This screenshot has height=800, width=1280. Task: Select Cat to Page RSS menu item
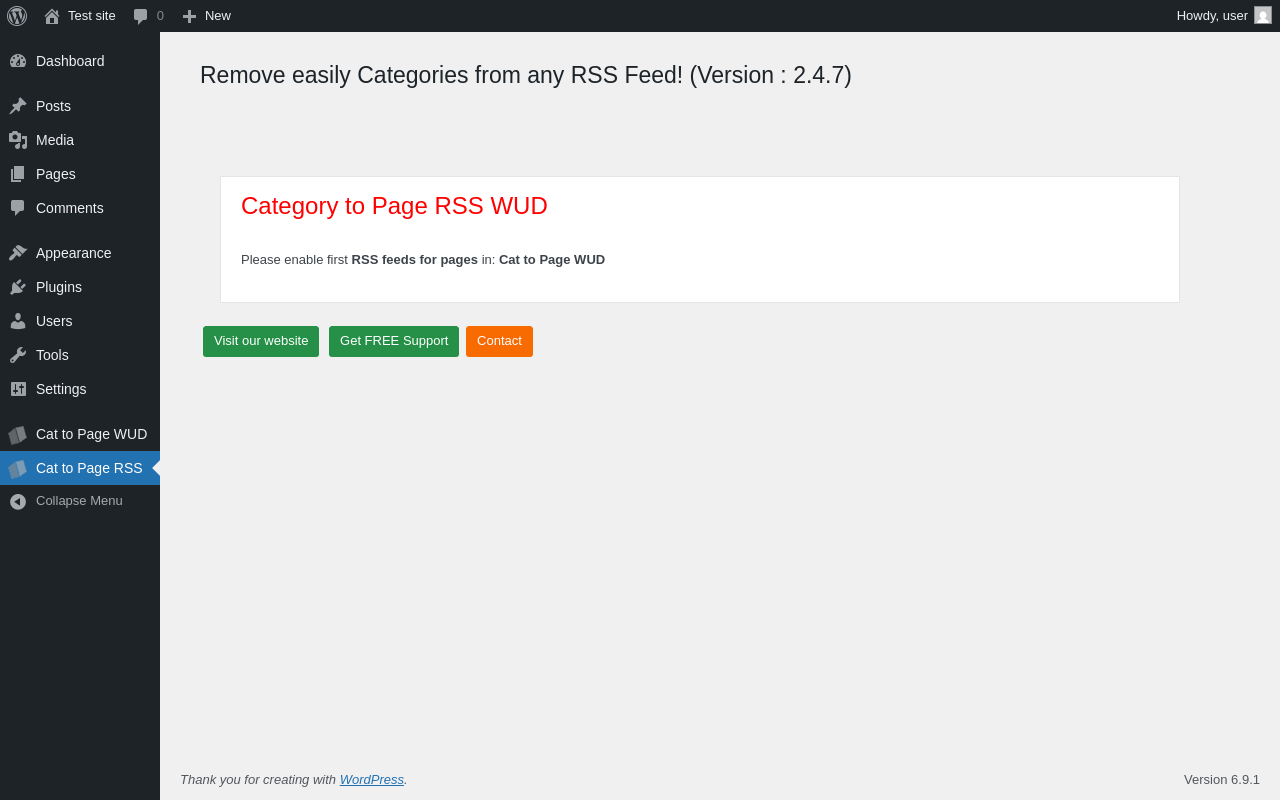80,468
